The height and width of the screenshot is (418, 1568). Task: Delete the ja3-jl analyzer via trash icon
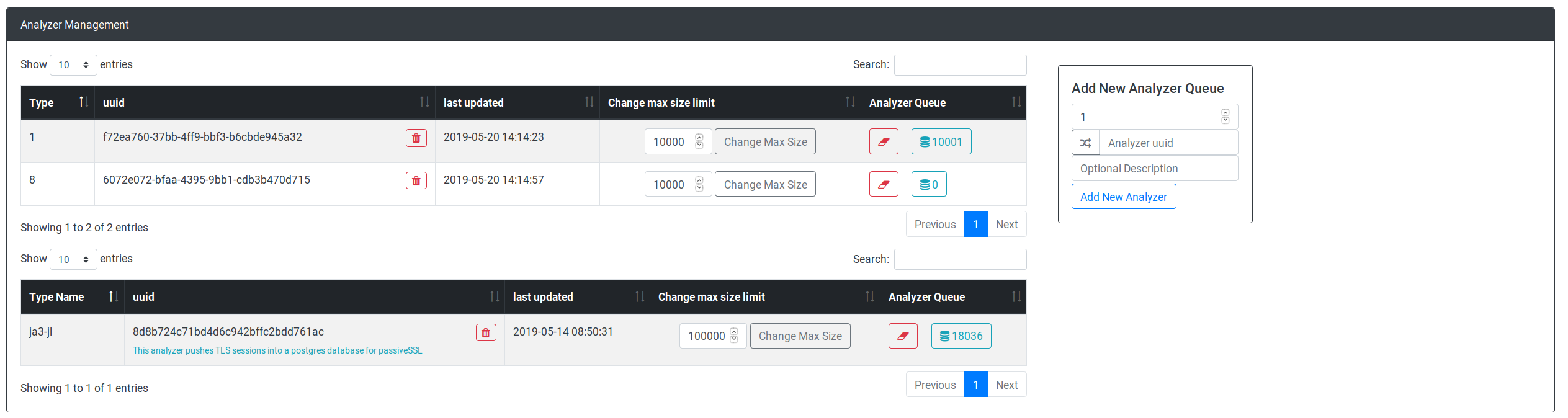[485, 333]
